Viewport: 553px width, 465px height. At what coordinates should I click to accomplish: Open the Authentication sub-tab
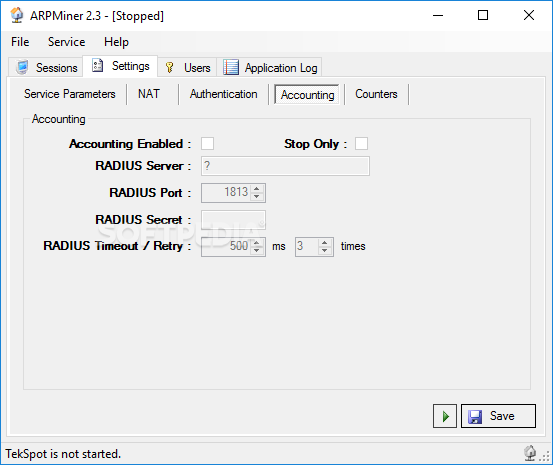(224, 94)
